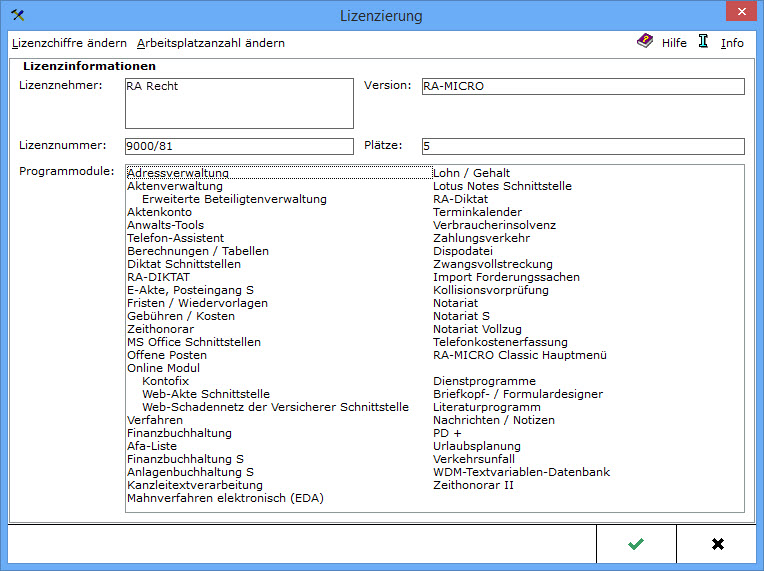Select Lotus Notes Schnittstelle module

point(502,186)
